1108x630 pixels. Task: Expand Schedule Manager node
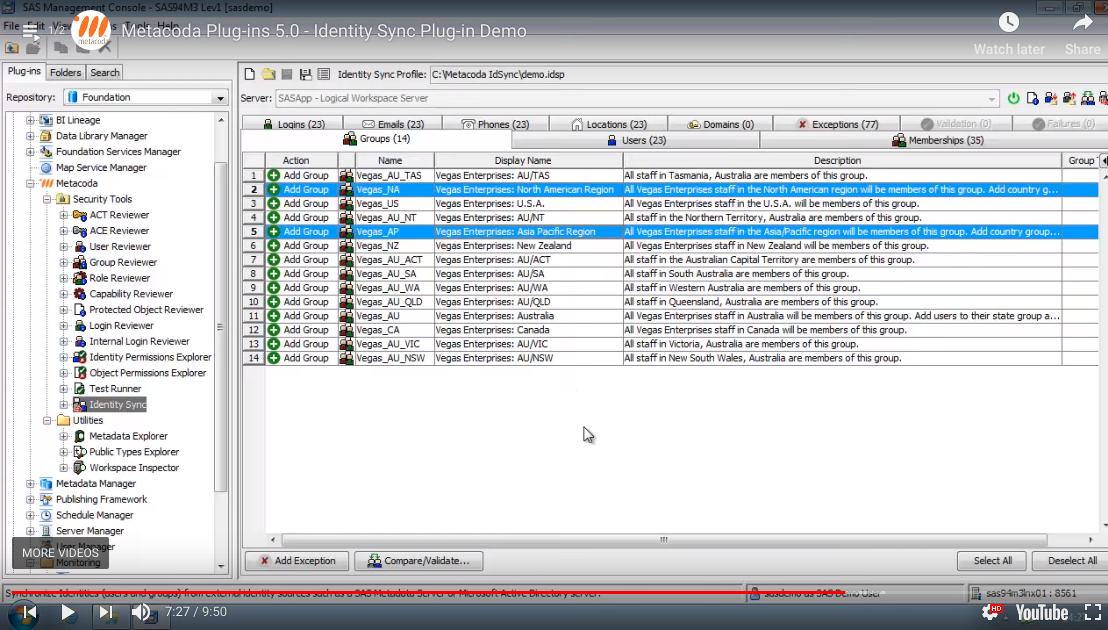(x=30, y=516)
